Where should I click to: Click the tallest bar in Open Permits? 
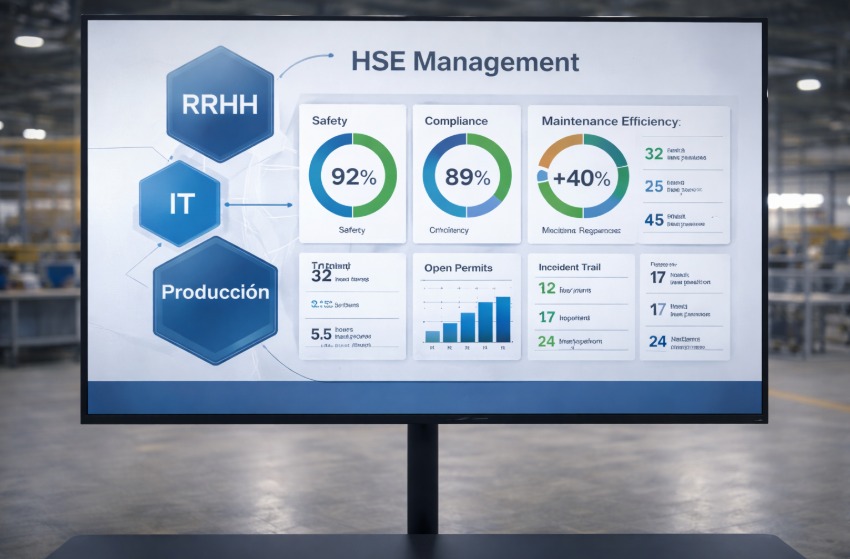(502, 319)
